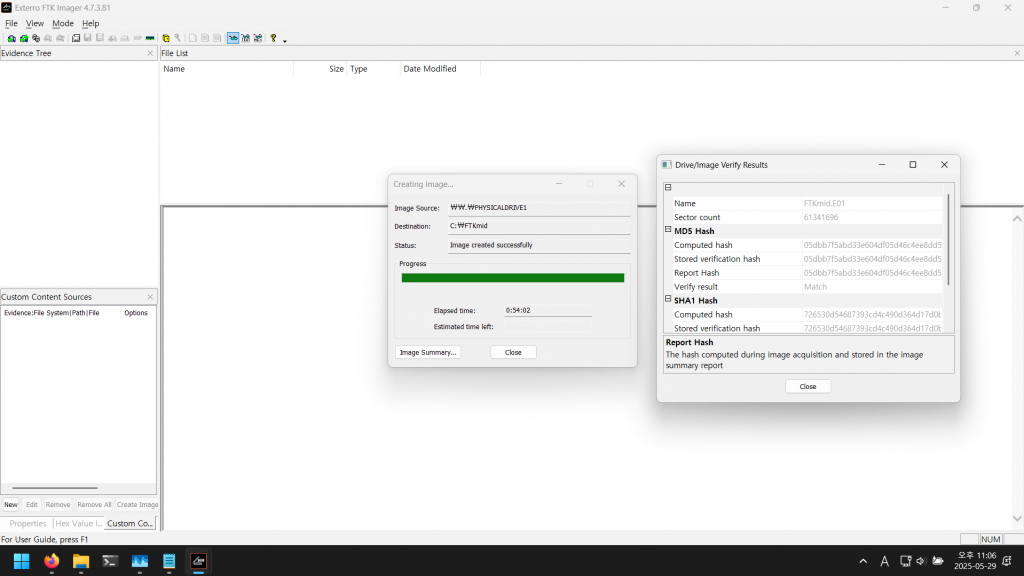The image size is (1024, 576).
Task: Toggle text view mode glasses icon
Action: pyautogui.click(x=246, y=39)
